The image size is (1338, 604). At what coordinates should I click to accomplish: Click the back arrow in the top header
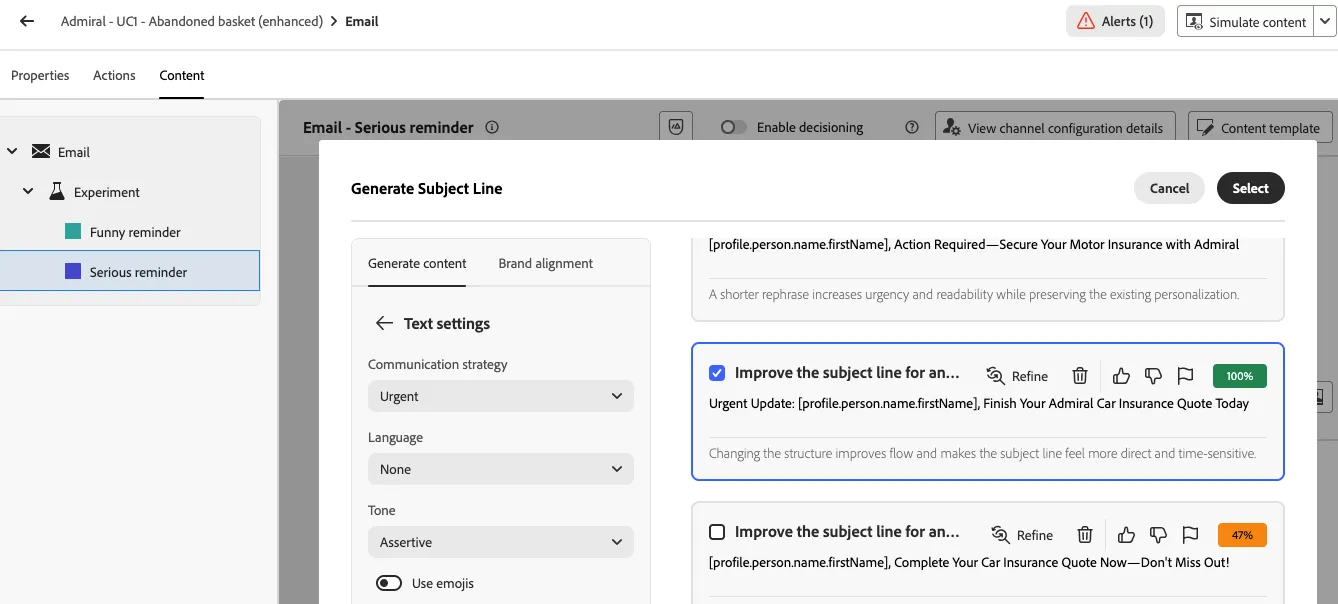click(27, 21)
